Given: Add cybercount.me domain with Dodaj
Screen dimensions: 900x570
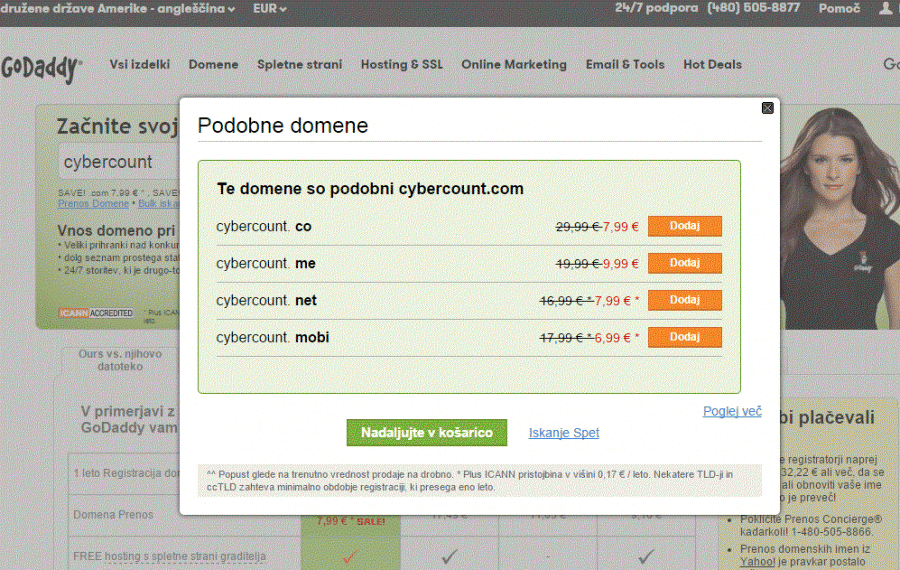Looking at the screenshot, I should [684, 263].
